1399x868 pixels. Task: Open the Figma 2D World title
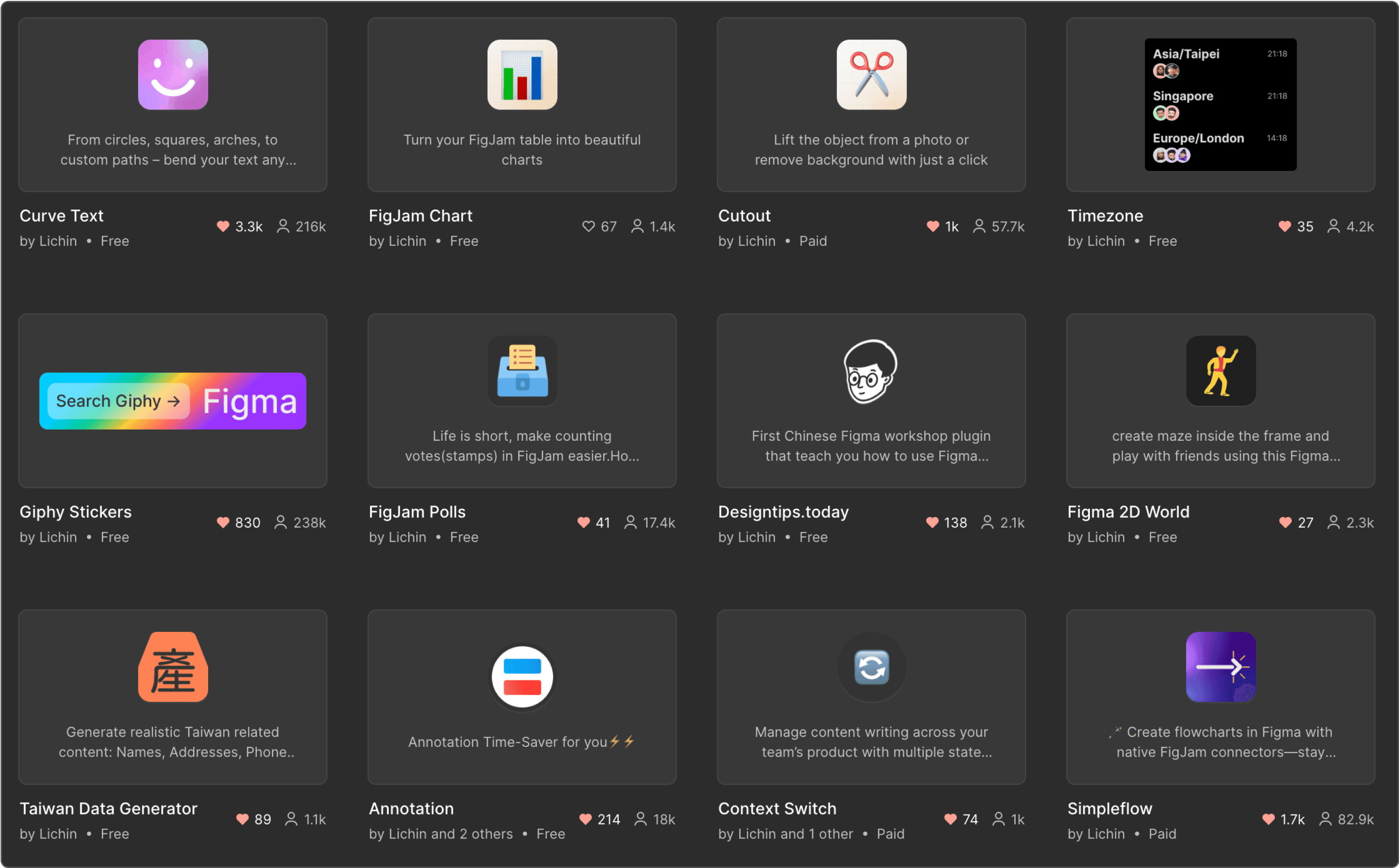pyautogui.click(x=1128, y=512)
